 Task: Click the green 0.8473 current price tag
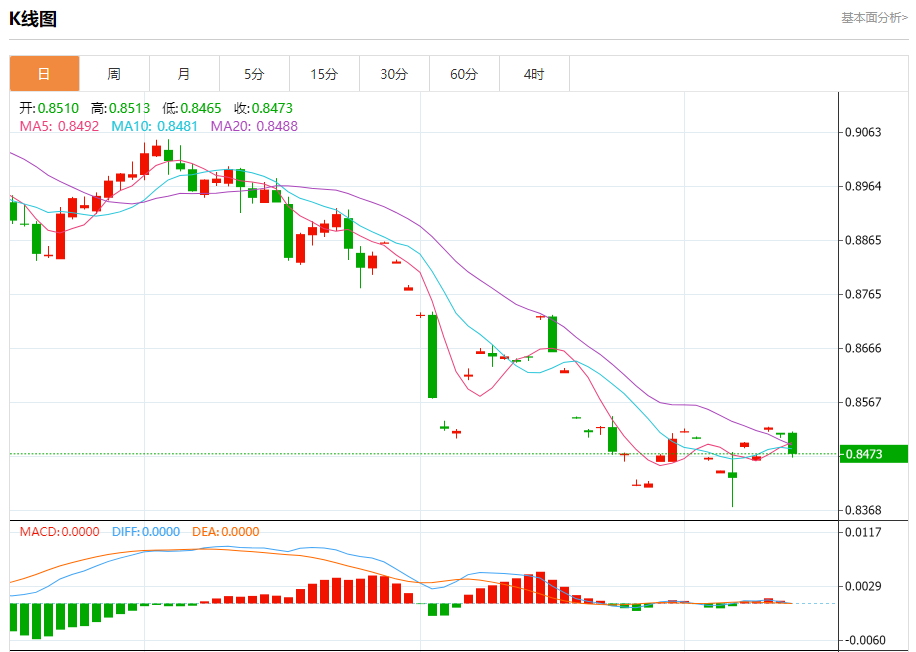[873, 454]
